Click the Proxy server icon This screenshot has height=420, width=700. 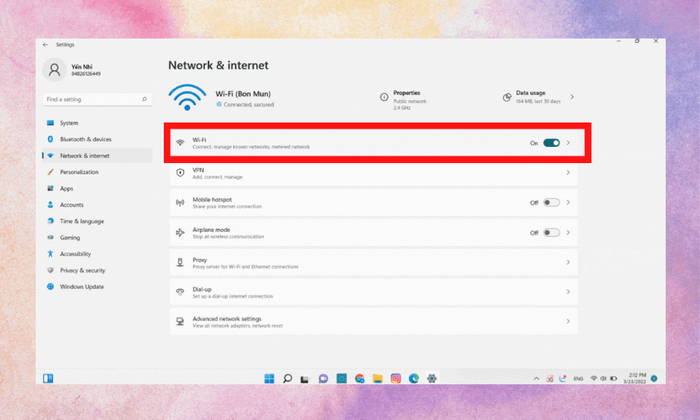coord(180,262)
